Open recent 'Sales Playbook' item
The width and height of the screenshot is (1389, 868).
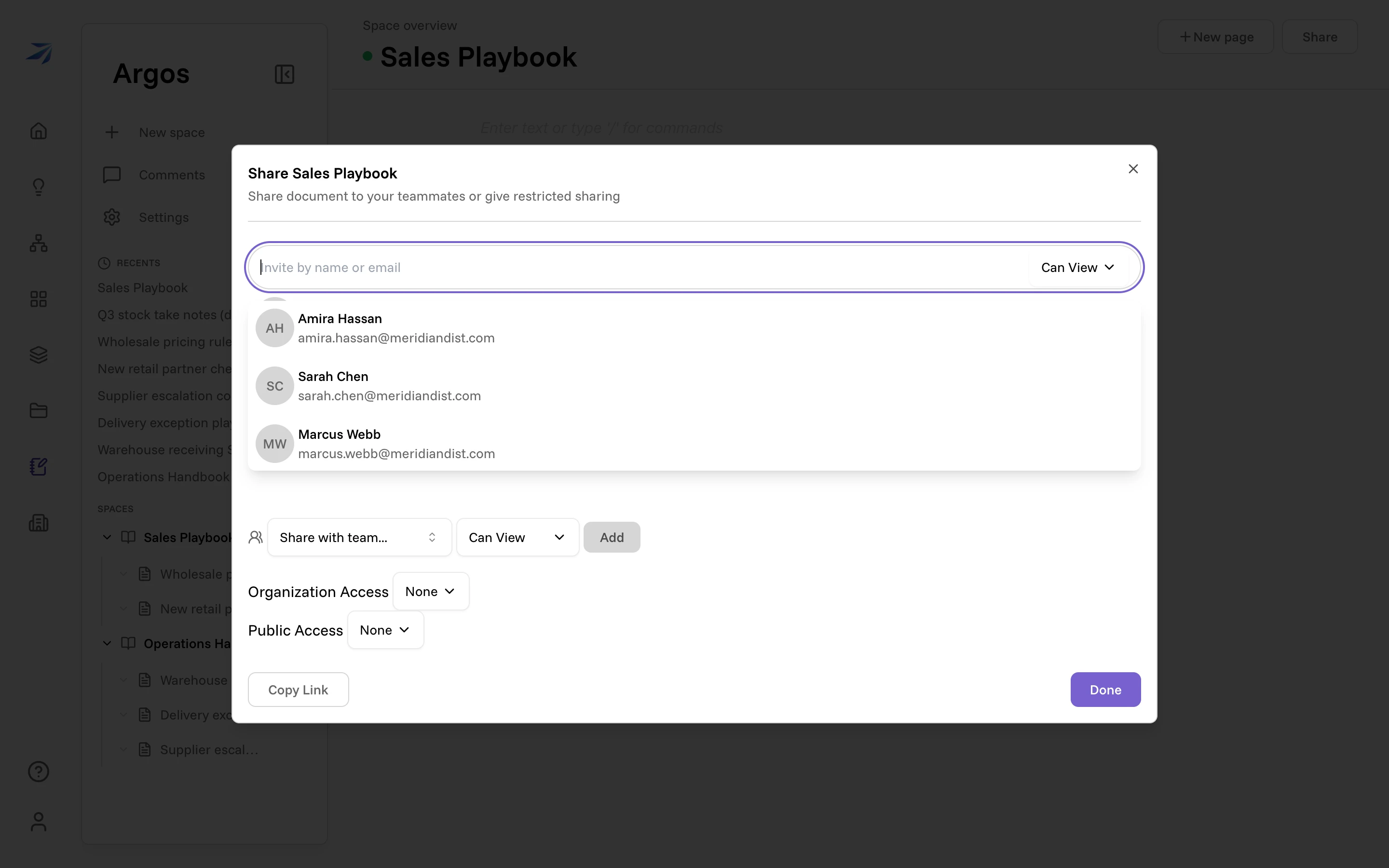(143, 287)
